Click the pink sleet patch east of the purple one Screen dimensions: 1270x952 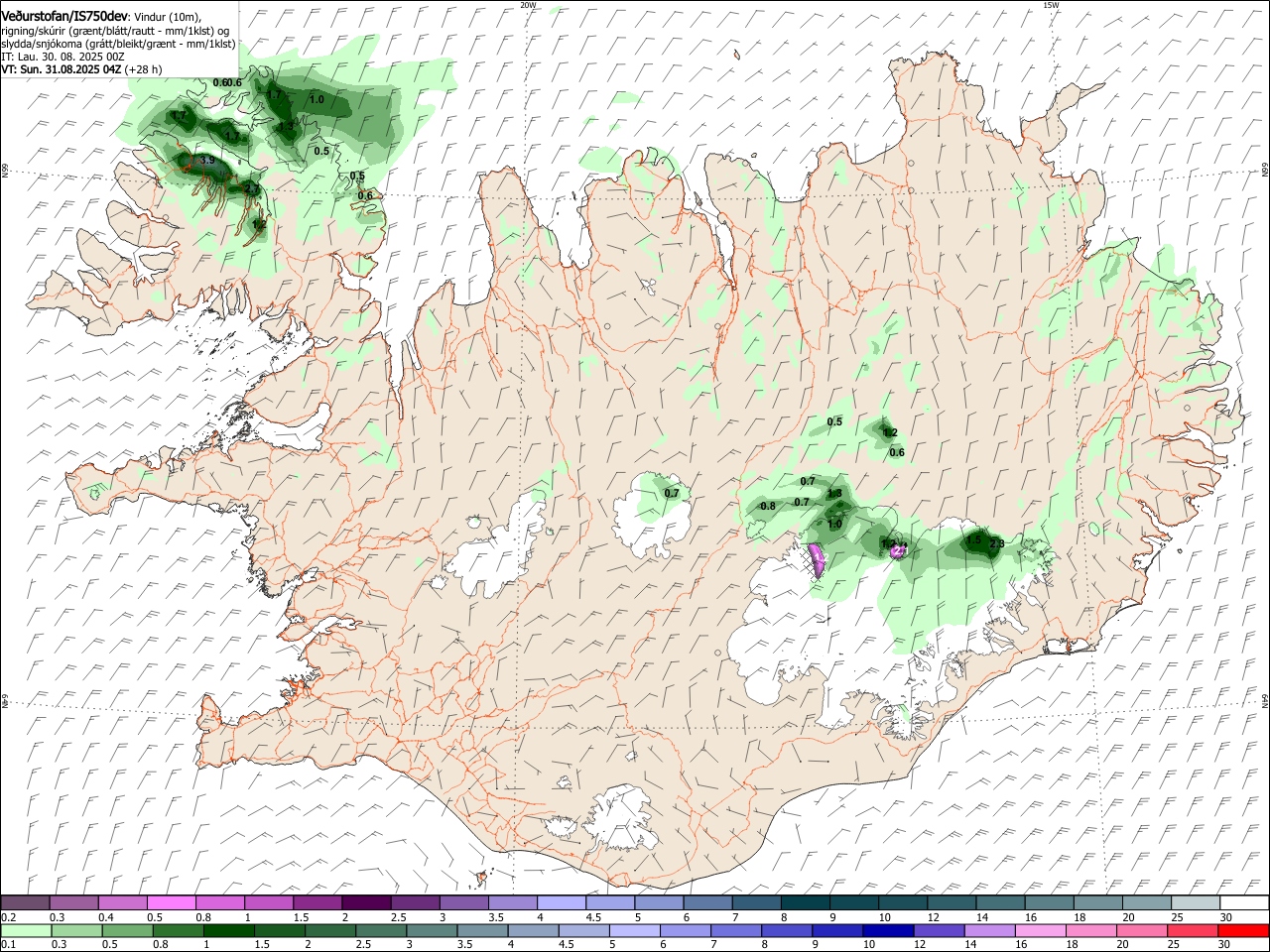(x=899, y=550)
